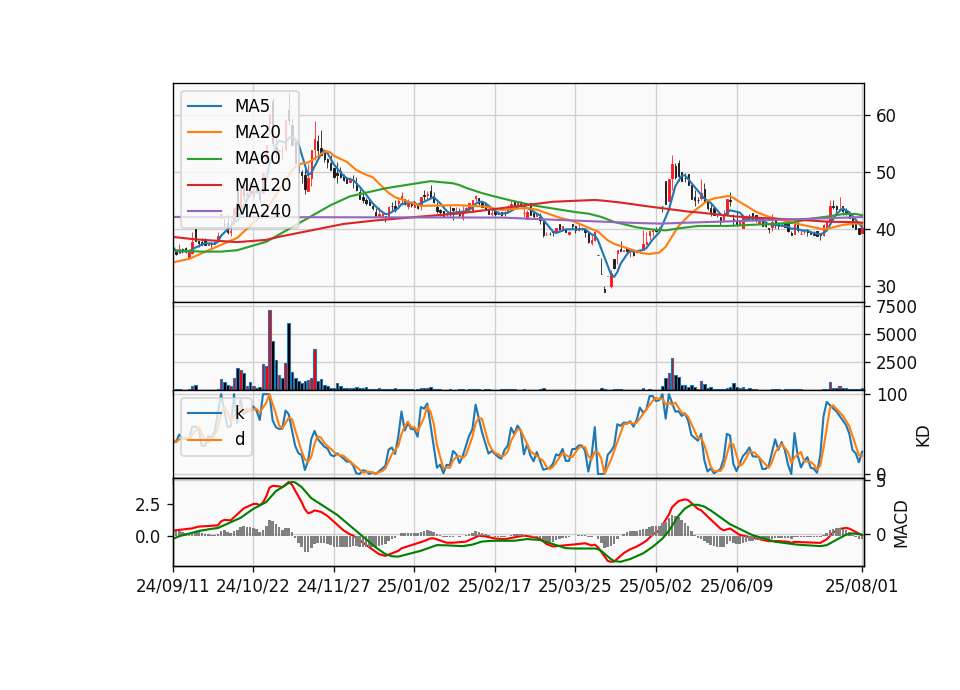This screenshot has height=690, width=960.
Task: Click MACD left axis value 2.5
Action: [148, 505]
